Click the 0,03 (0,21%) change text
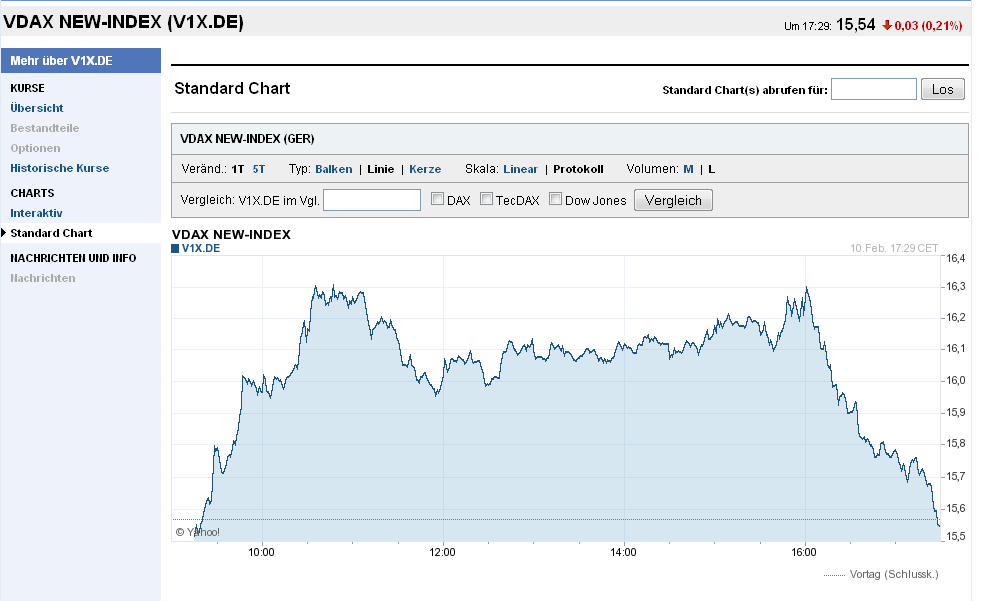 (x=928, y=26)
